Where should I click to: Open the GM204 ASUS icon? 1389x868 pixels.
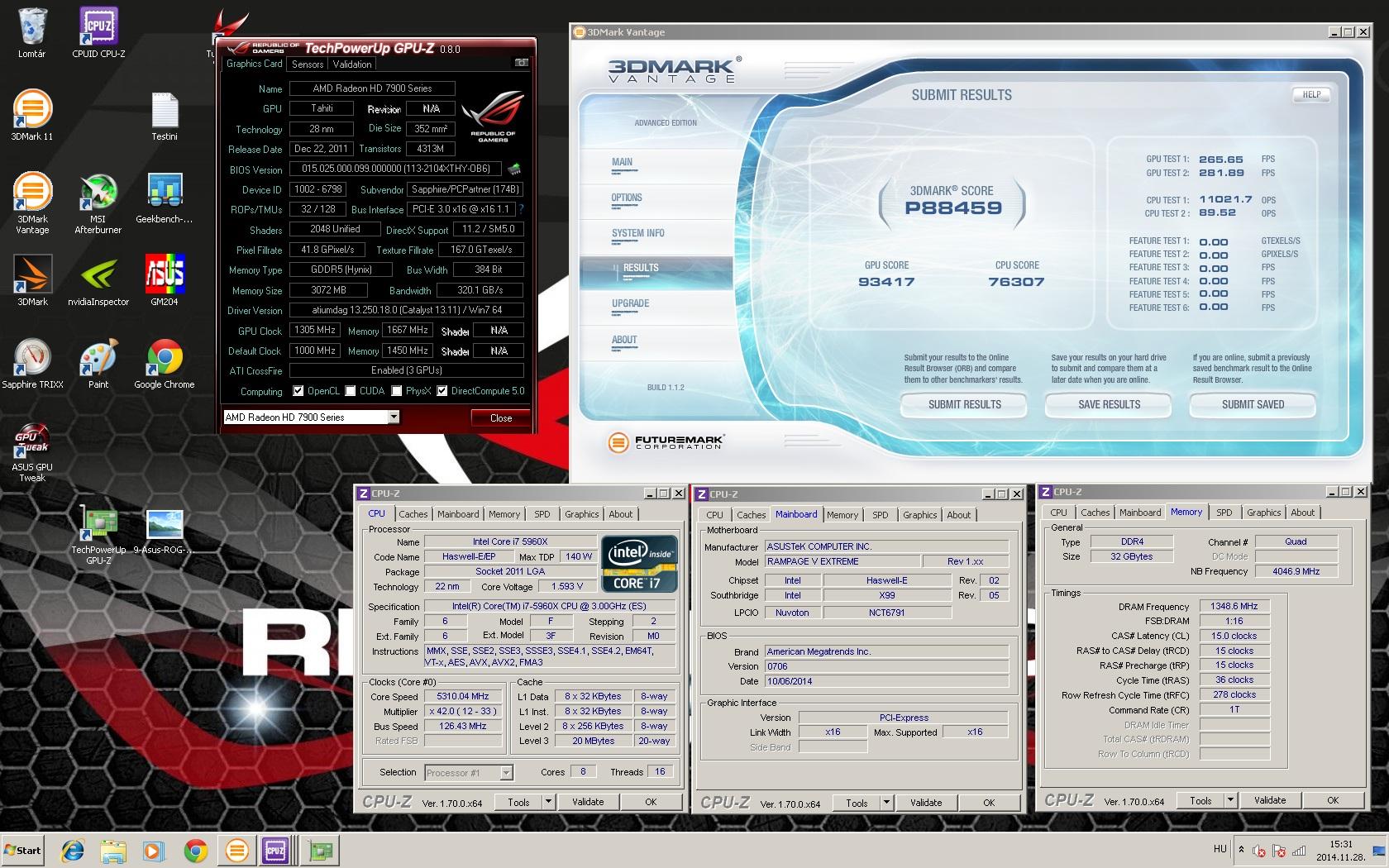coord(165,281)
